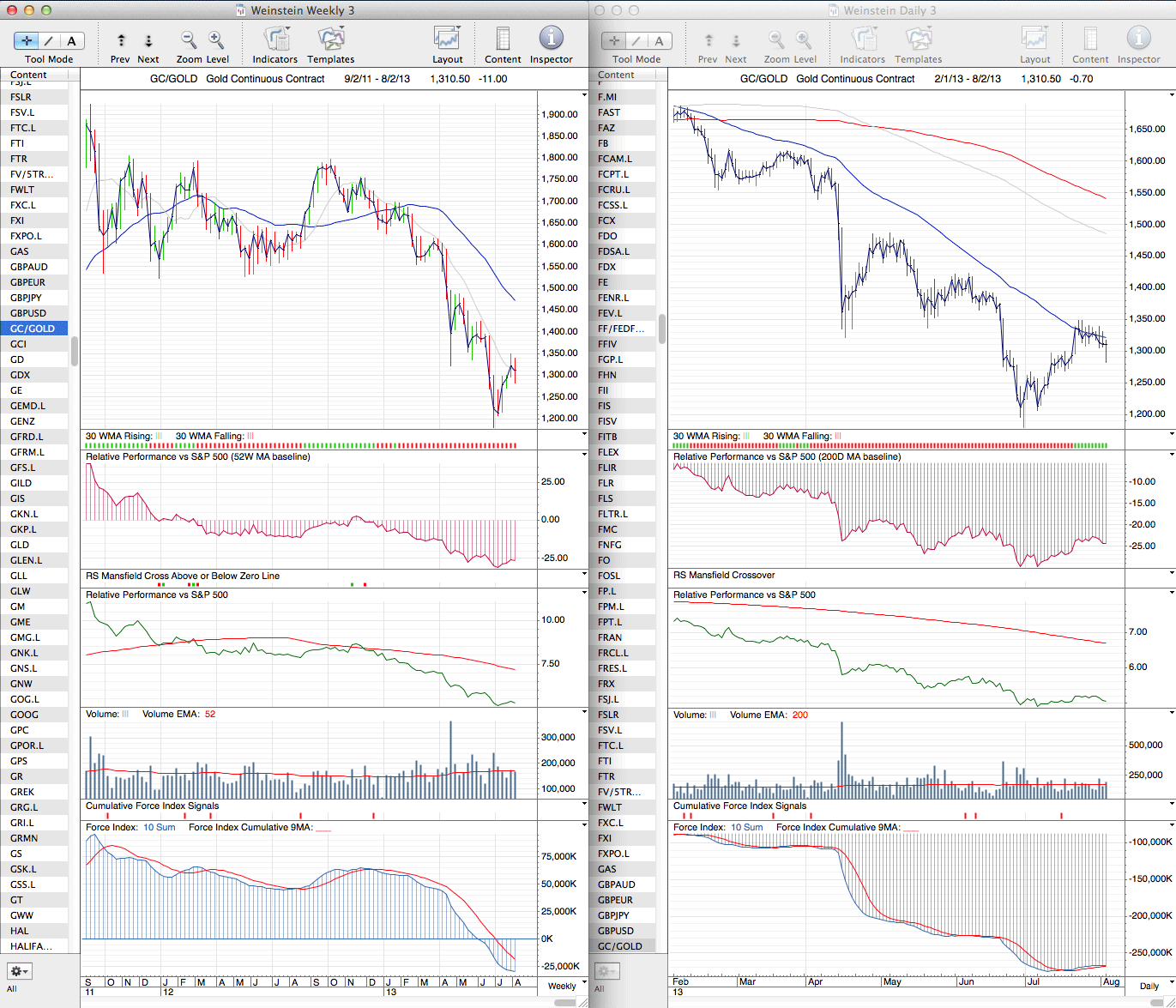Select the crosshair tool in Tool Mode
The height and width of the screenshot is (1008, 1176).
coord(27,40)
